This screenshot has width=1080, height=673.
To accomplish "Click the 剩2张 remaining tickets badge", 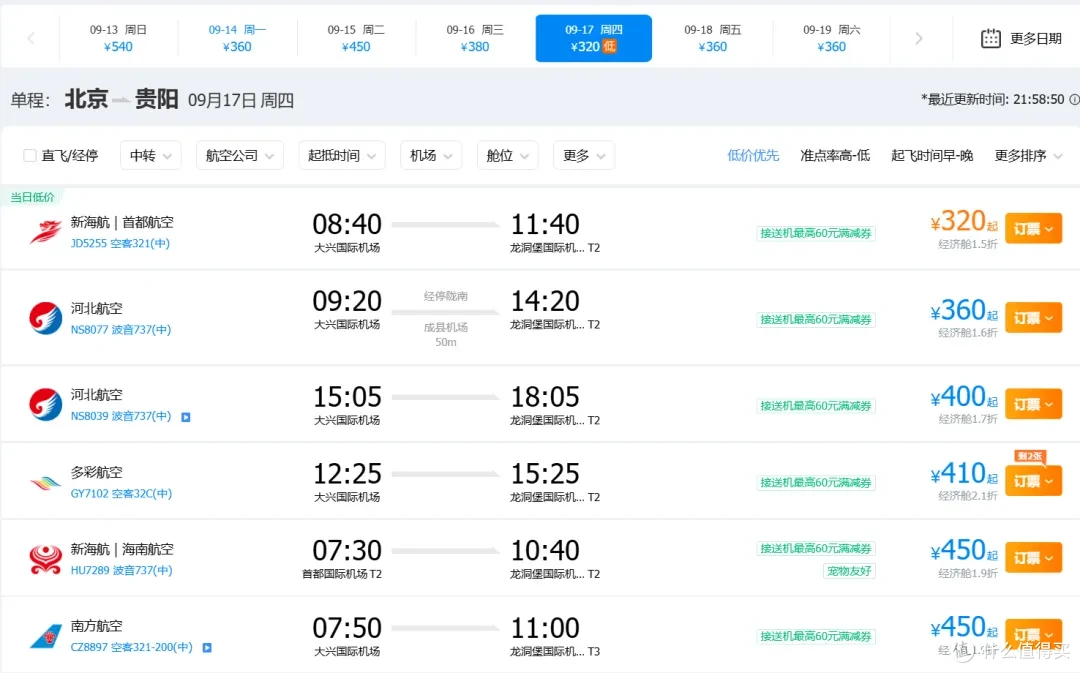I will (1030, 456).
